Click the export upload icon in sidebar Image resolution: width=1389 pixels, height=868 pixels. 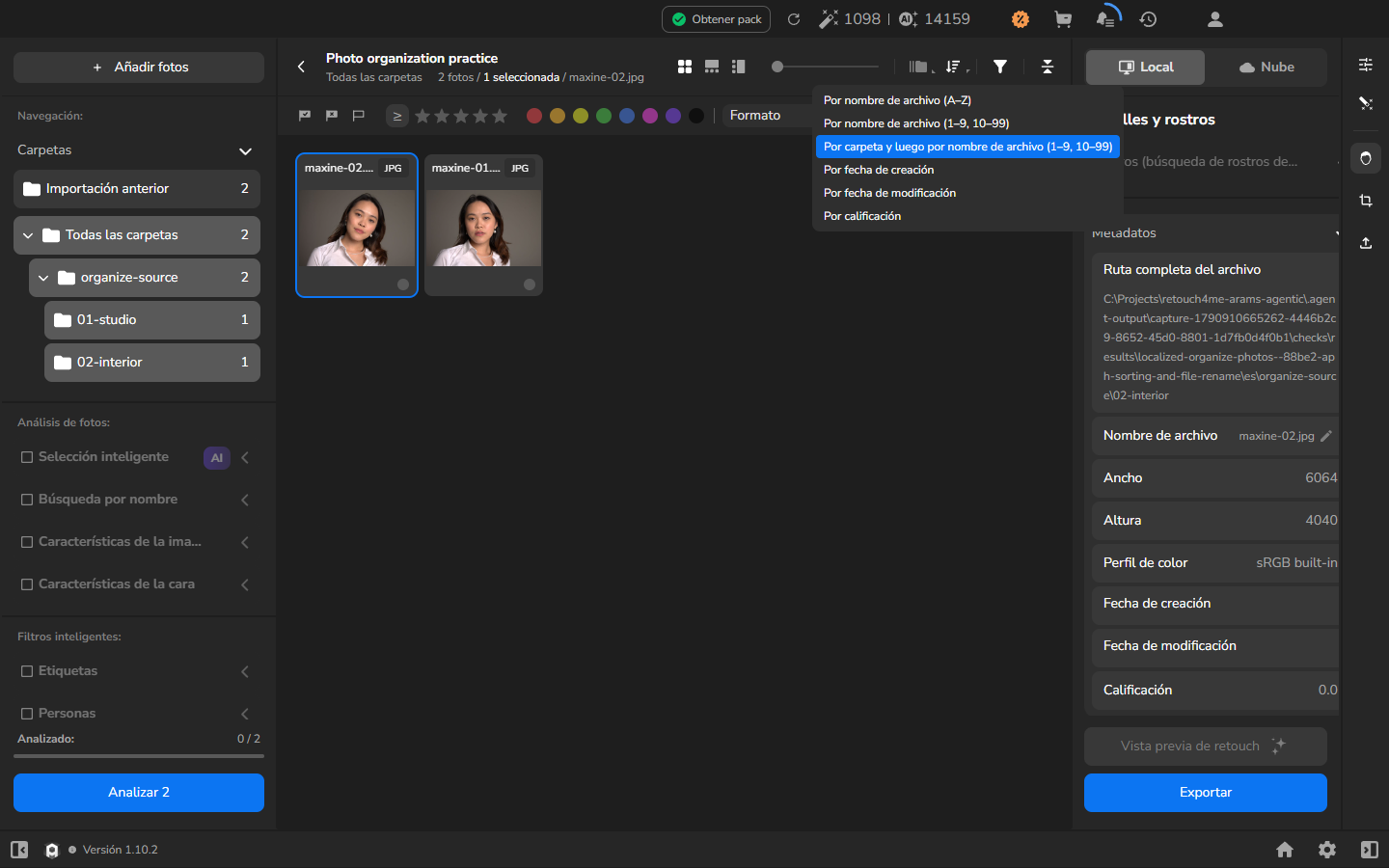pos(1366,243)
